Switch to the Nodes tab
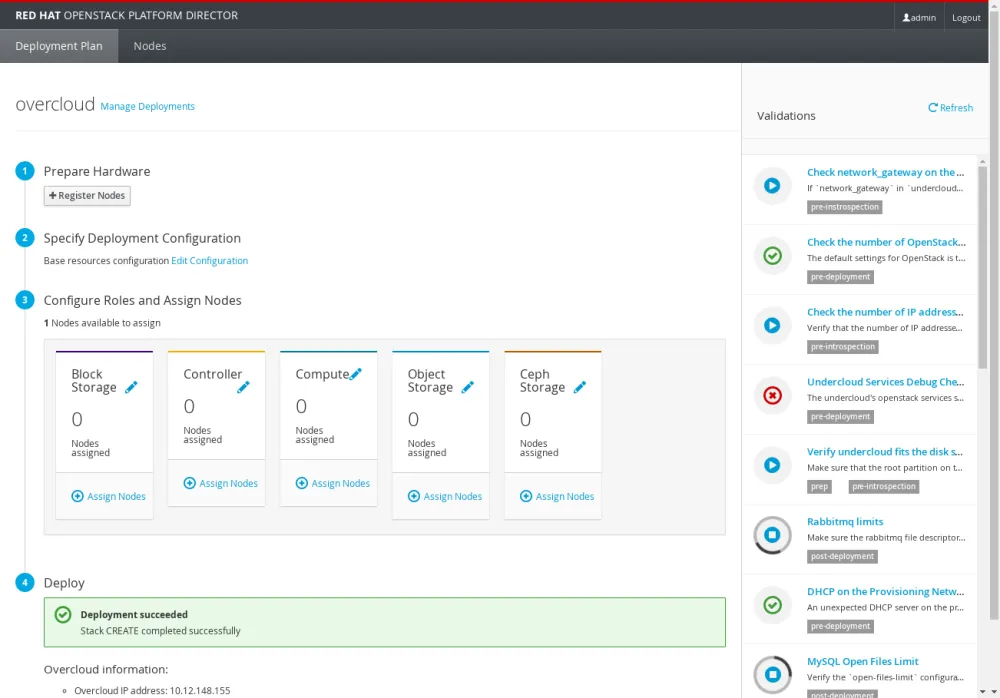This screenshot has width=1000, height=698. tap(150, 46)
